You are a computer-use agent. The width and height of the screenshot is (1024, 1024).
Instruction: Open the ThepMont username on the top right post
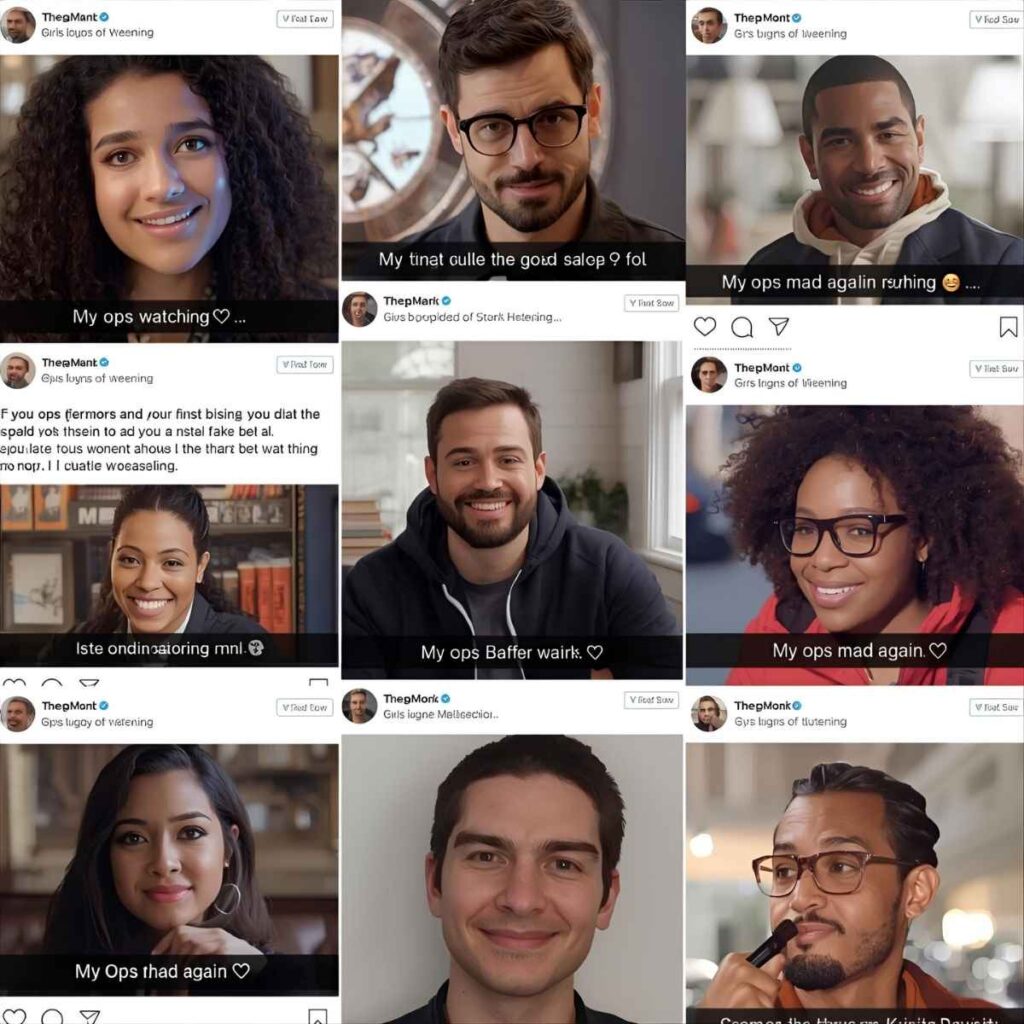[x=761, y=18]
